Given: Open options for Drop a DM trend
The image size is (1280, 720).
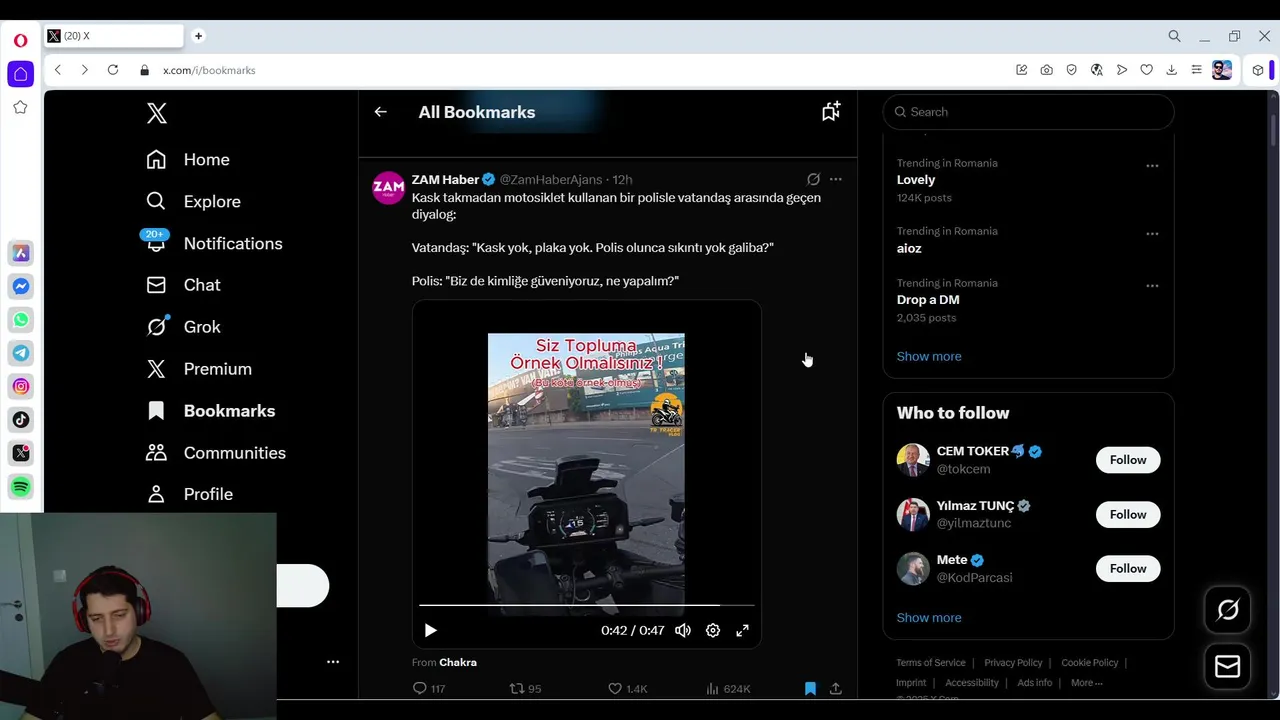Looking at the screenshot, I should [1152, 286].
